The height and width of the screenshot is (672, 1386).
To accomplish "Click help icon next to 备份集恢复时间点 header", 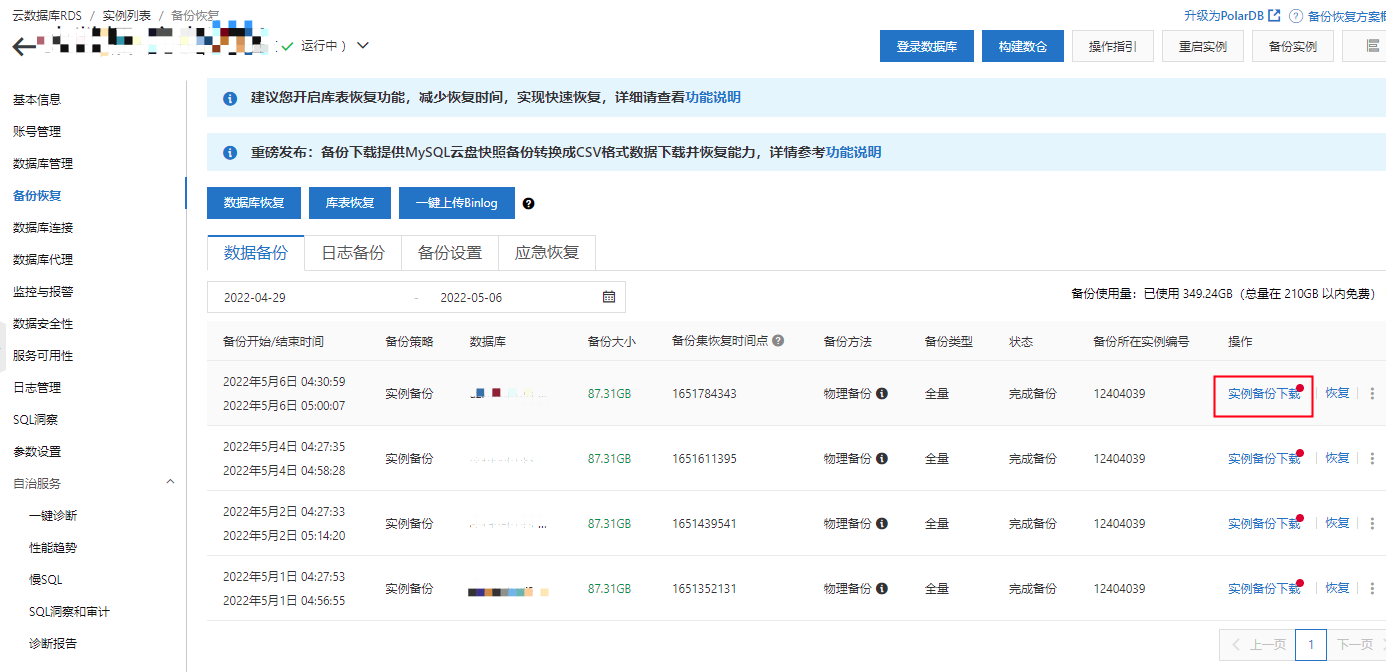I will click(778, 340).
